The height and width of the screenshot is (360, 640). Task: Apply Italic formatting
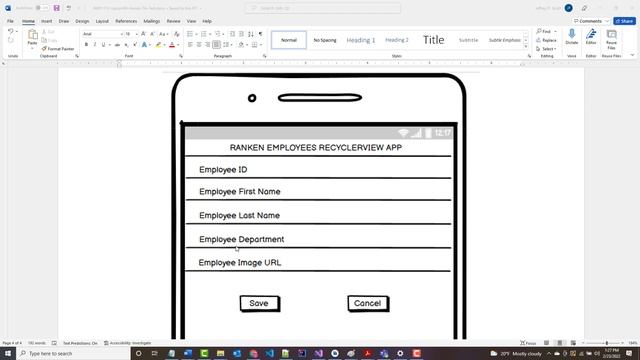click(x=95, y=44)
